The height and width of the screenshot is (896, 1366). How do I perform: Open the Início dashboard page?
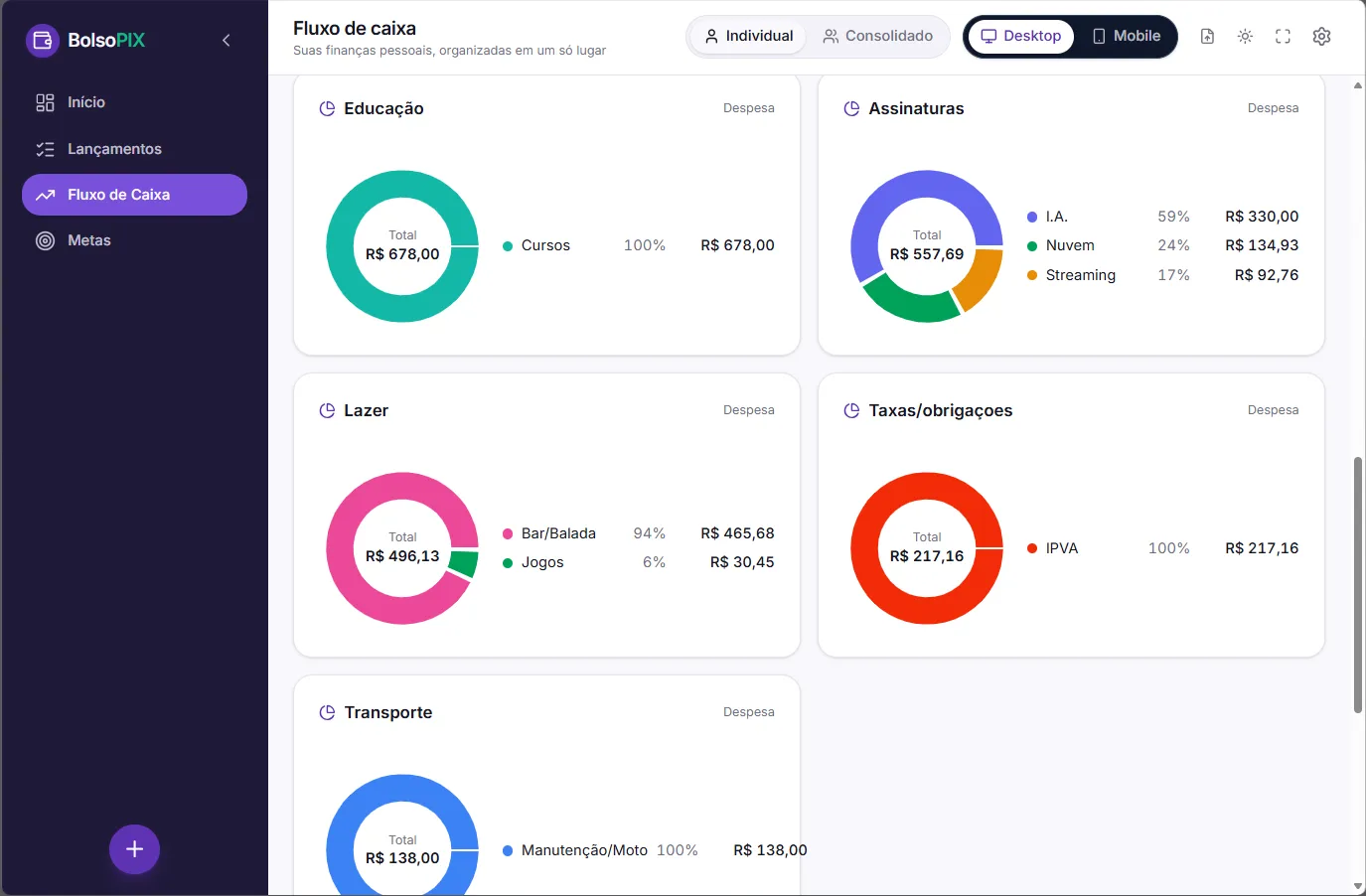point(134,102)
